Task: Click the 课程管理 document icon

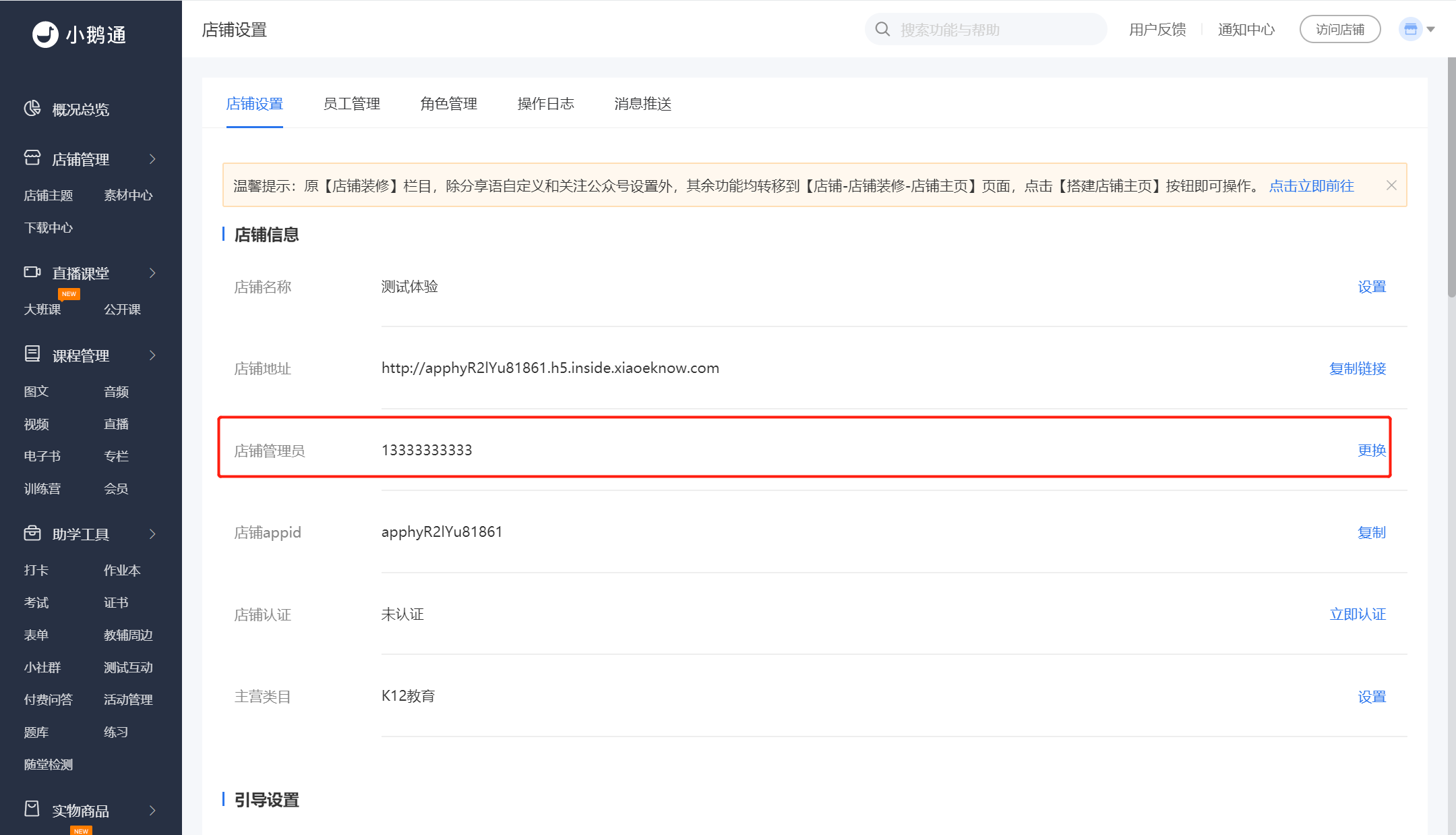Action: (32, 354)
